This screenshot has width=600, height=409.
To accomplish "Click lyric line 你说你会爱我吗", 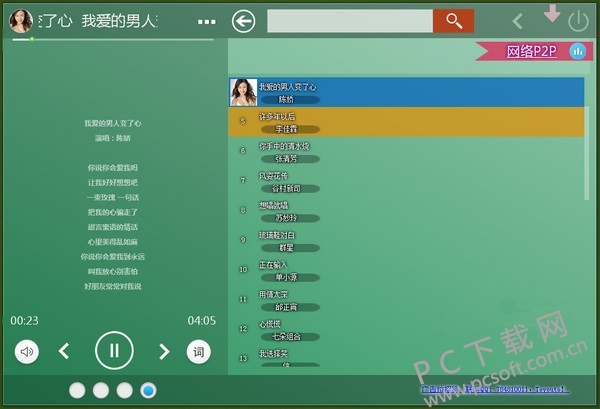I will coord(113,168).
